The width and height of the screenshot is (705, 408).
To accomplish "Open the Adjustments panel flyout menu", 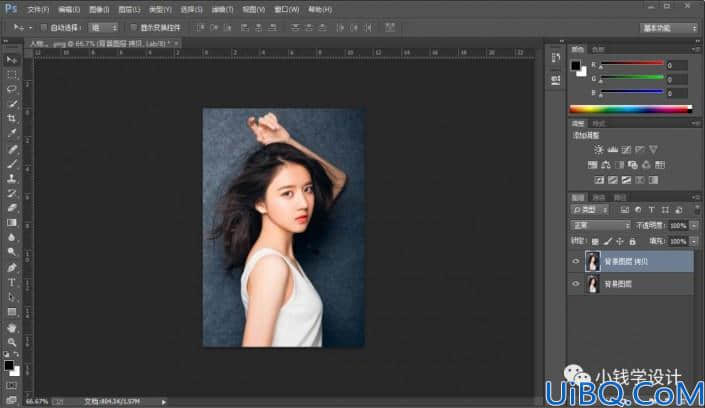I will click(x=696, y=123).
